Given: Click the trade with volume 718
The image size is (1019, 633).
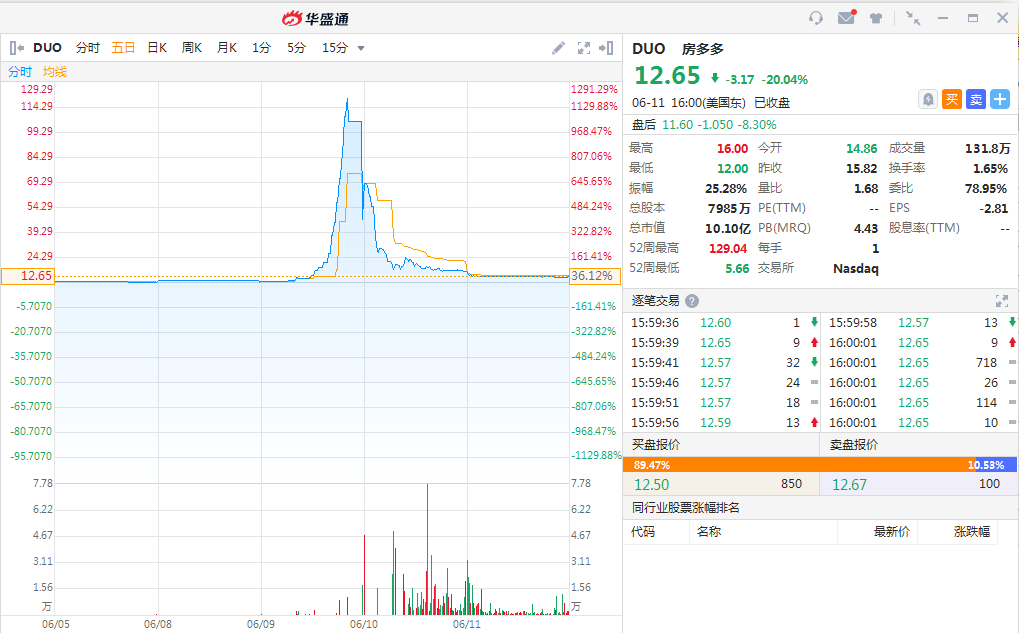Looking at the screenshot, I should (922, 363).
